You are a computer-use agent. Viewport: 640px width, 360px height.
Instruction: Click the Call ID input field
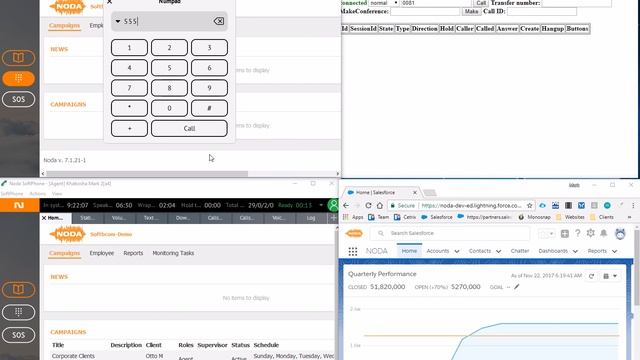[542, 11]
